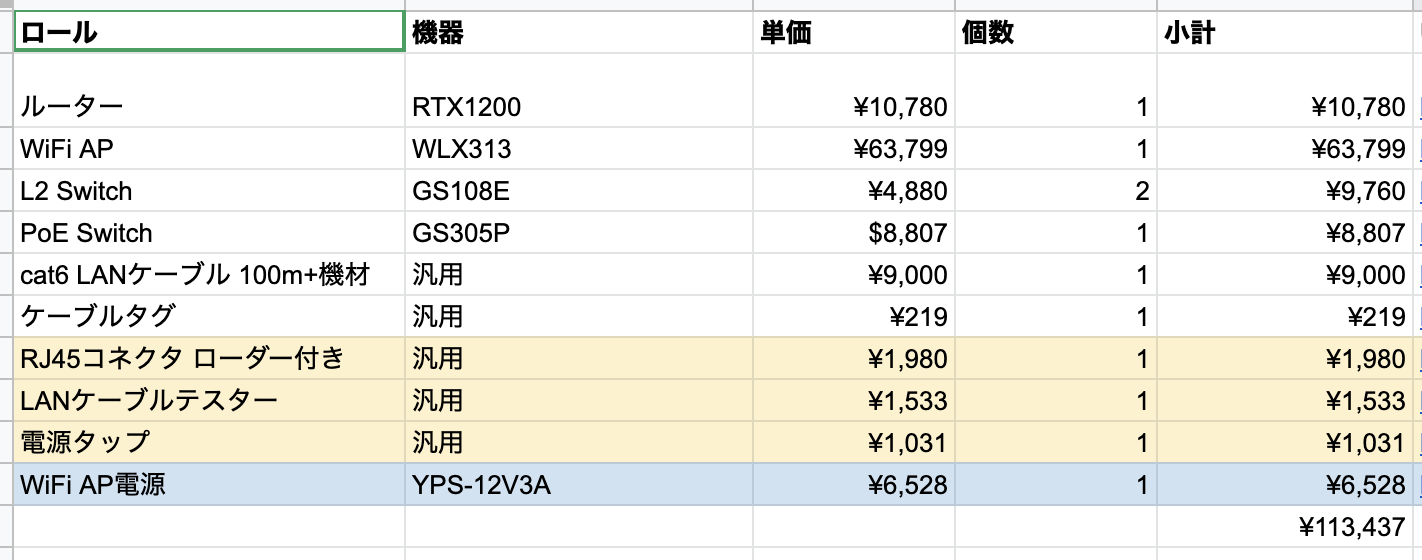1422x560 pixels.
Task: Click ¥63,799 unit price for WLX313
Action: [x=855, y=149]
